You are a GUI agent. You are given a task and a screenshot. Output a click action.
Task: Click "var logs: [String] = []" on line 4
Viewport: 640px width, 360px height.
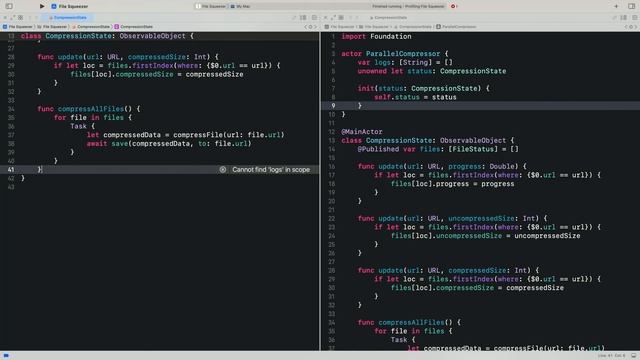(405, 62)
